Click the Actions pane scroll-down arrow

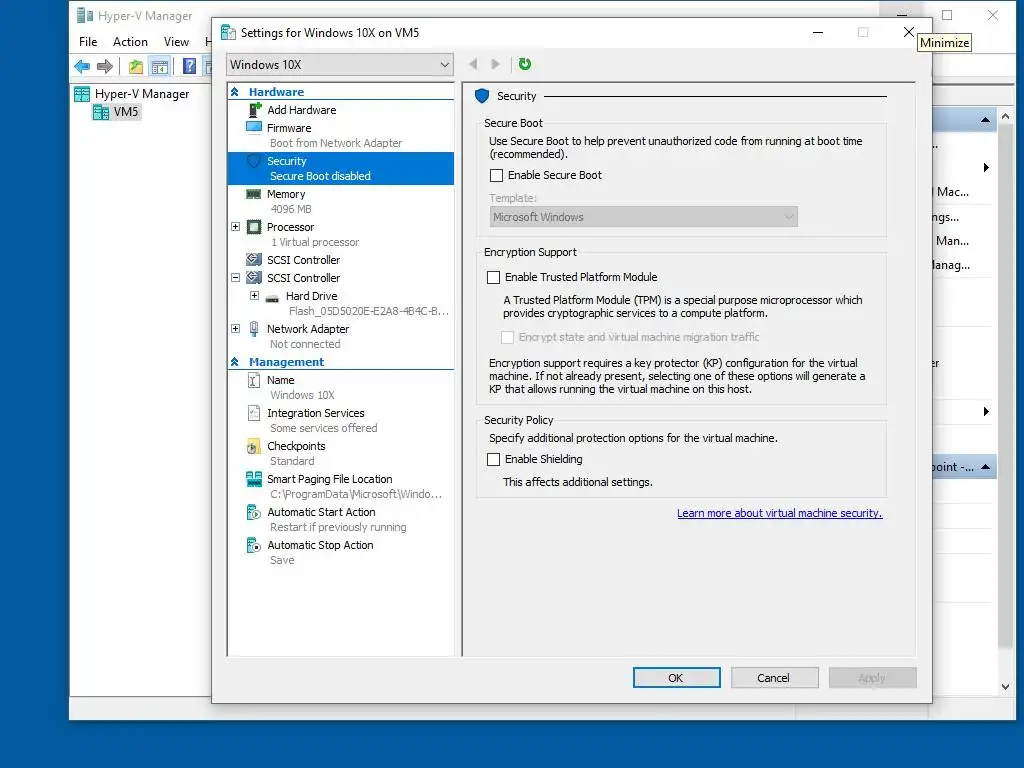1006,687
